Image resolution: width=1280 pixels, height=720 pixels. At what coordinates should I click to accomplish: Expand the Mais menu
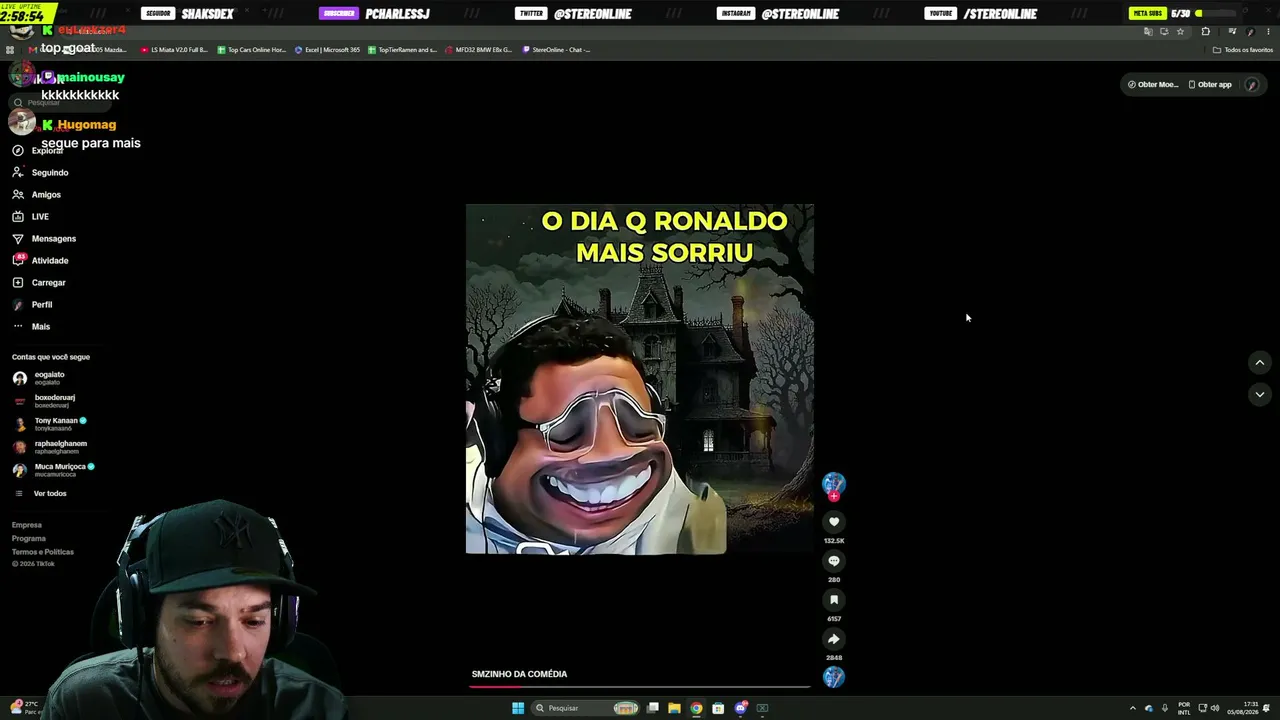pos(31,327)
